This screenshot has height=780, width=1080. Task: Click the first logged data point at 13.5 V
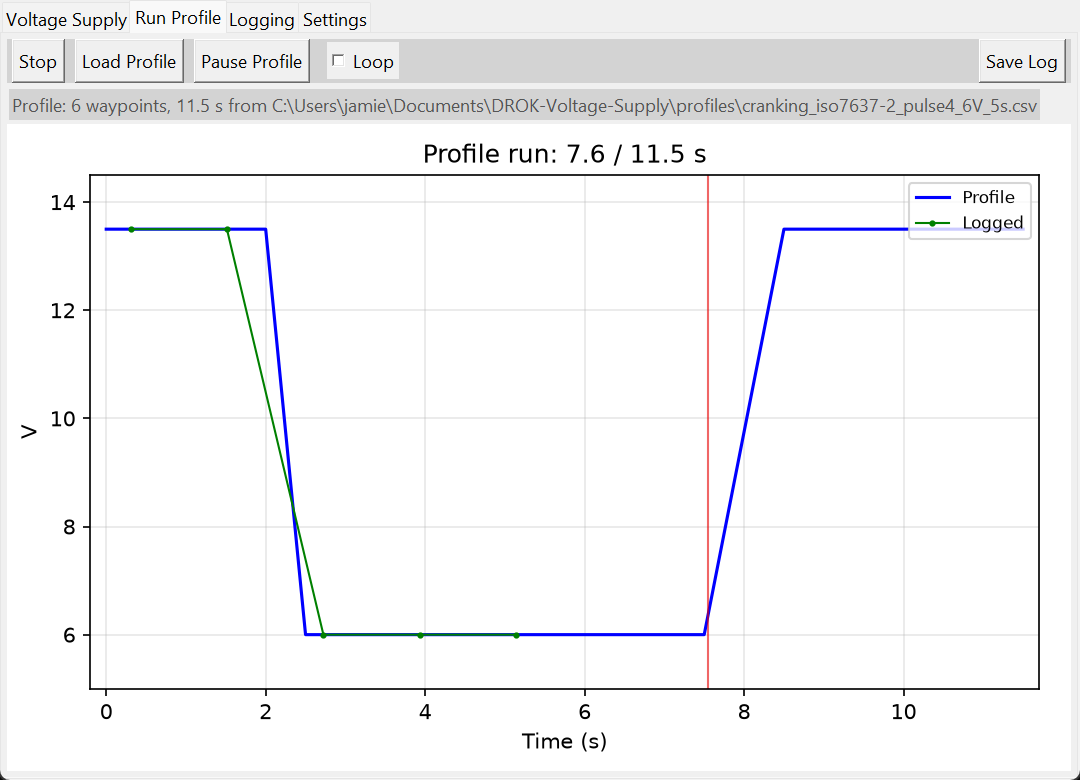[132, 229]
